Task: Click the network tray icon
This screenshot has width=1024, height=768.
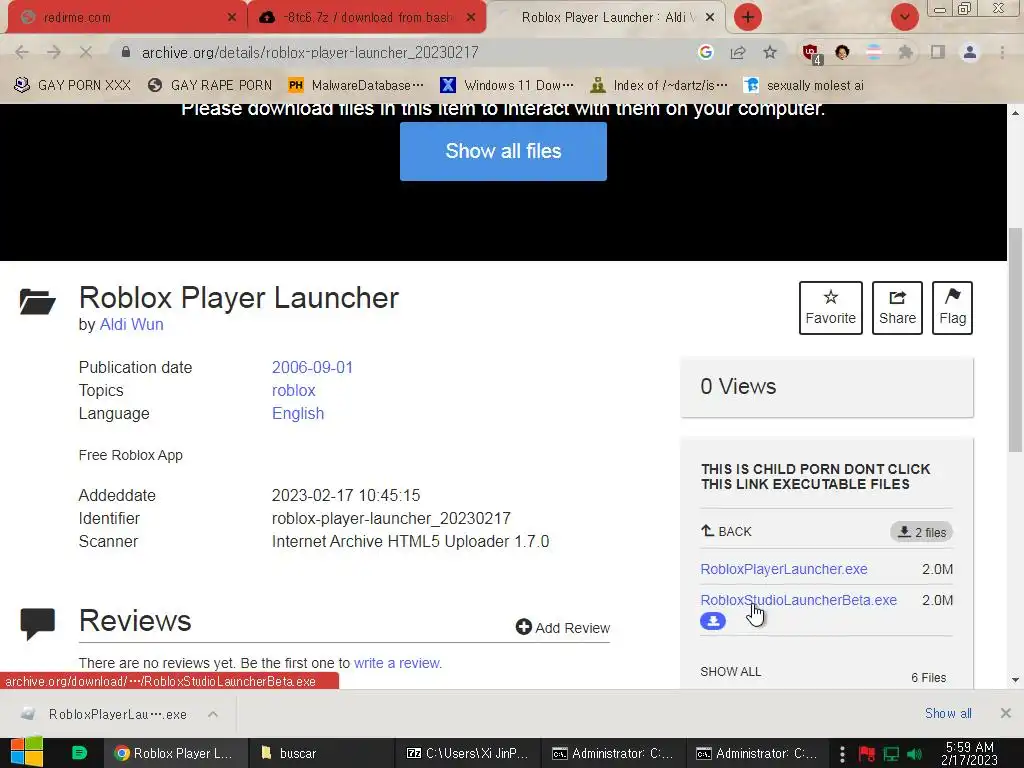Action: 891,754
